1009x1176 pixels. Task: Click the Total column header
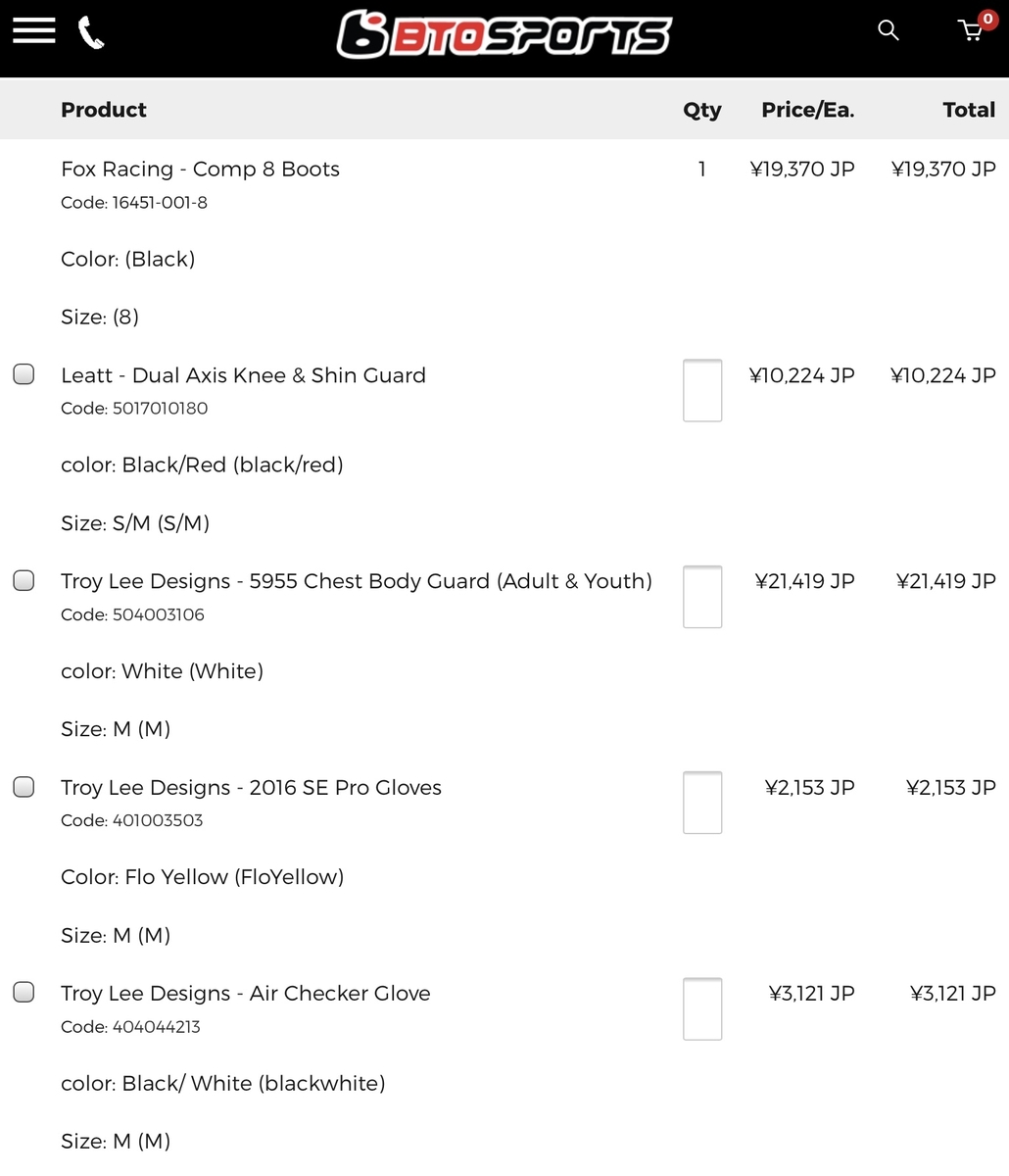[x=969, y=110]
